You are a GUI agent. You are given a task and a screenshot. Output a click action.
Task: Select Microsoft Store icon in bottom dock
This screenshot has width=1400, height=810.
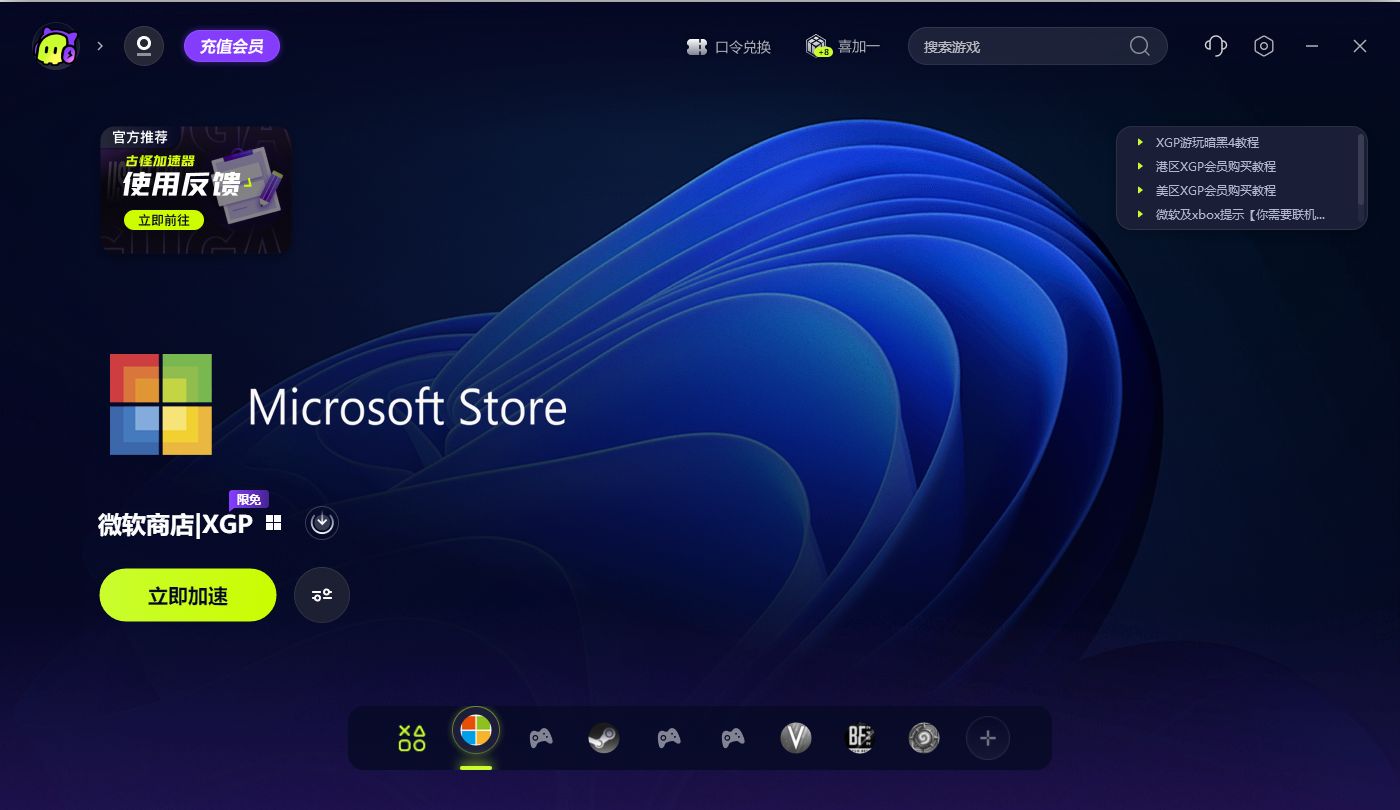[476, 731]
